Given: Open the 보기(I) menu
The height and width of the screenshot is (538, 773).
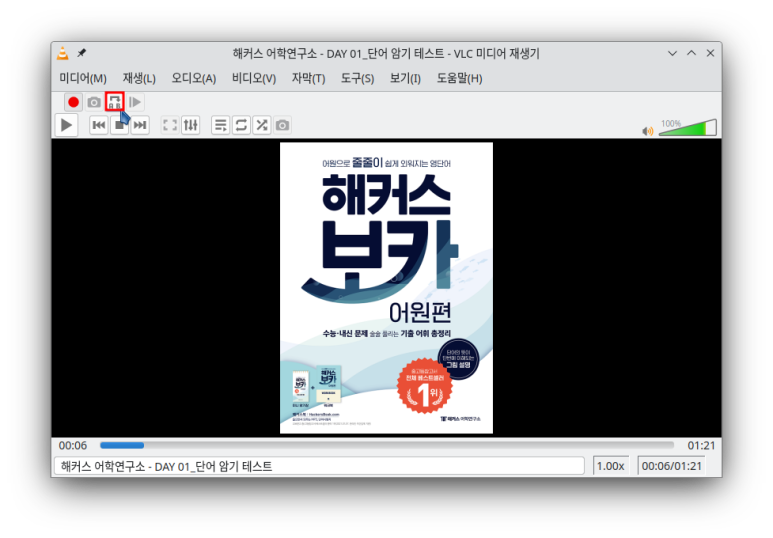Looking at the screenshot, I should [x=405, y=78].
